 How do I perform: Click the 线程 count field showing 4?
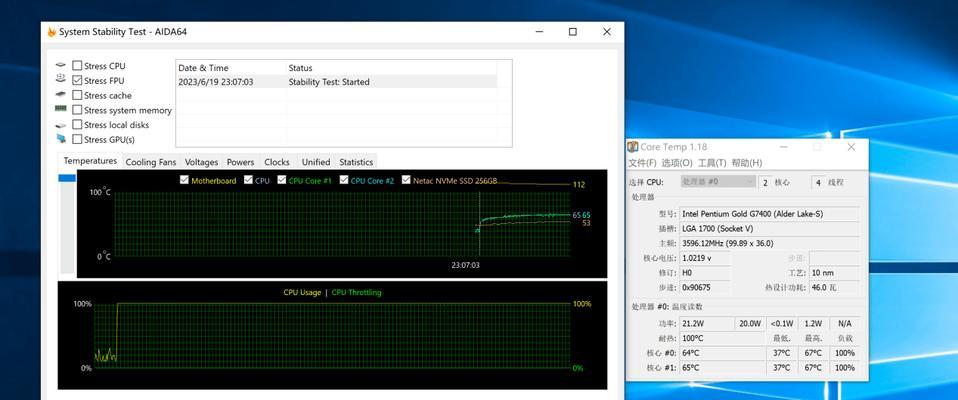[x=818, y=182]
